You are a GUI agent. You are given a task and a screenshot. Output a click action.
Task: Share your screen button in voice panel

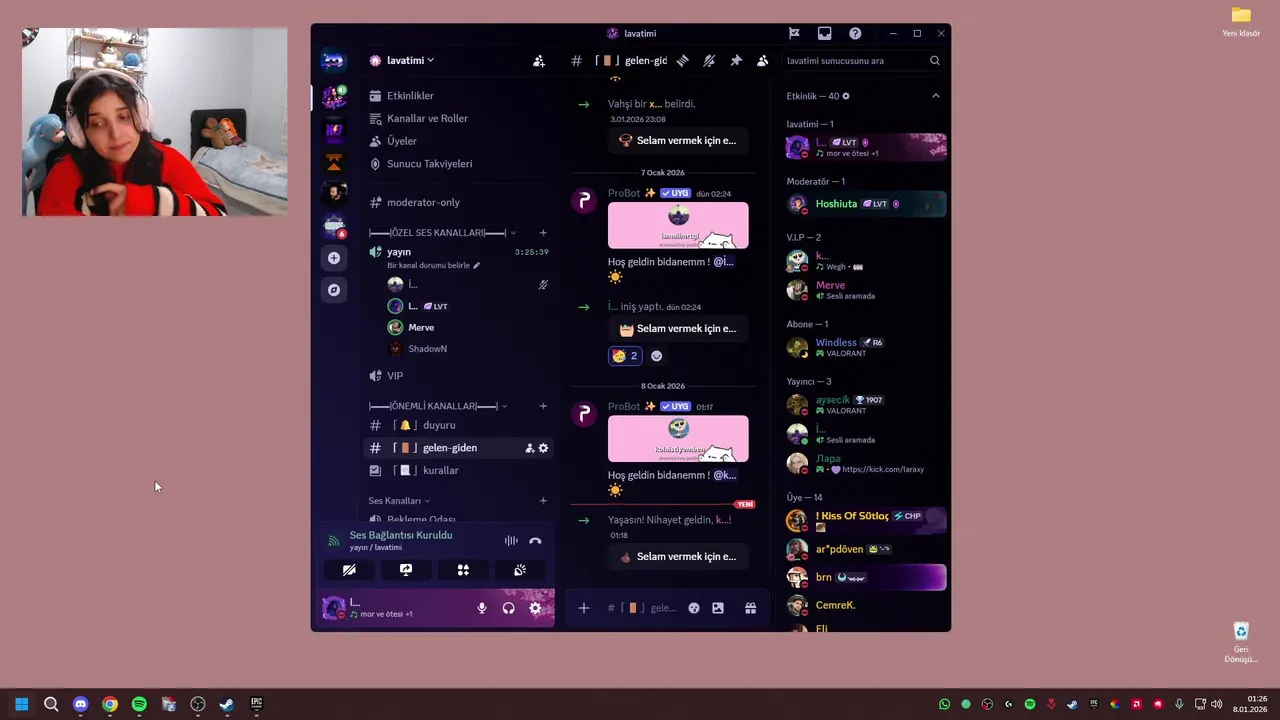point(406,570)
